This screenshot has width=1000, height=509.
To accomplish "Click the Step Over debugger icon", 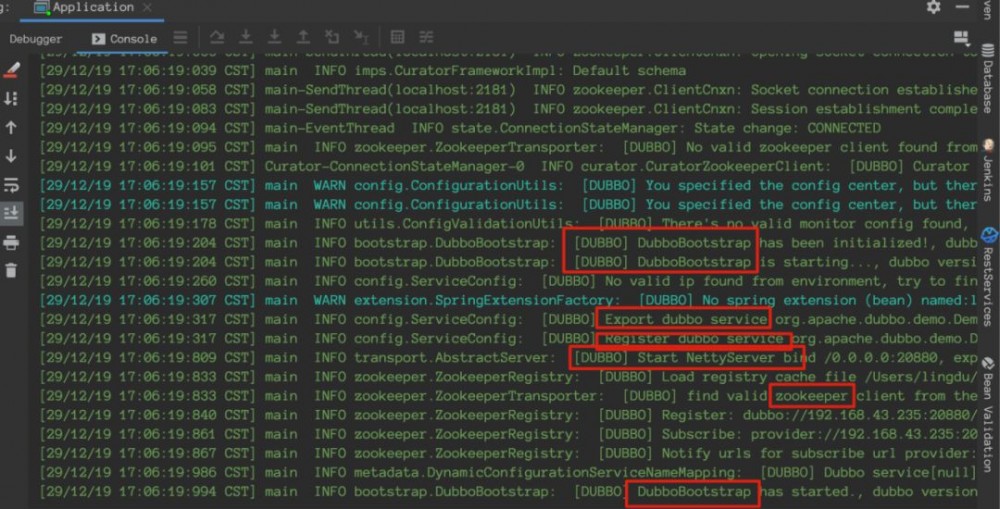I will coord(217,38).
